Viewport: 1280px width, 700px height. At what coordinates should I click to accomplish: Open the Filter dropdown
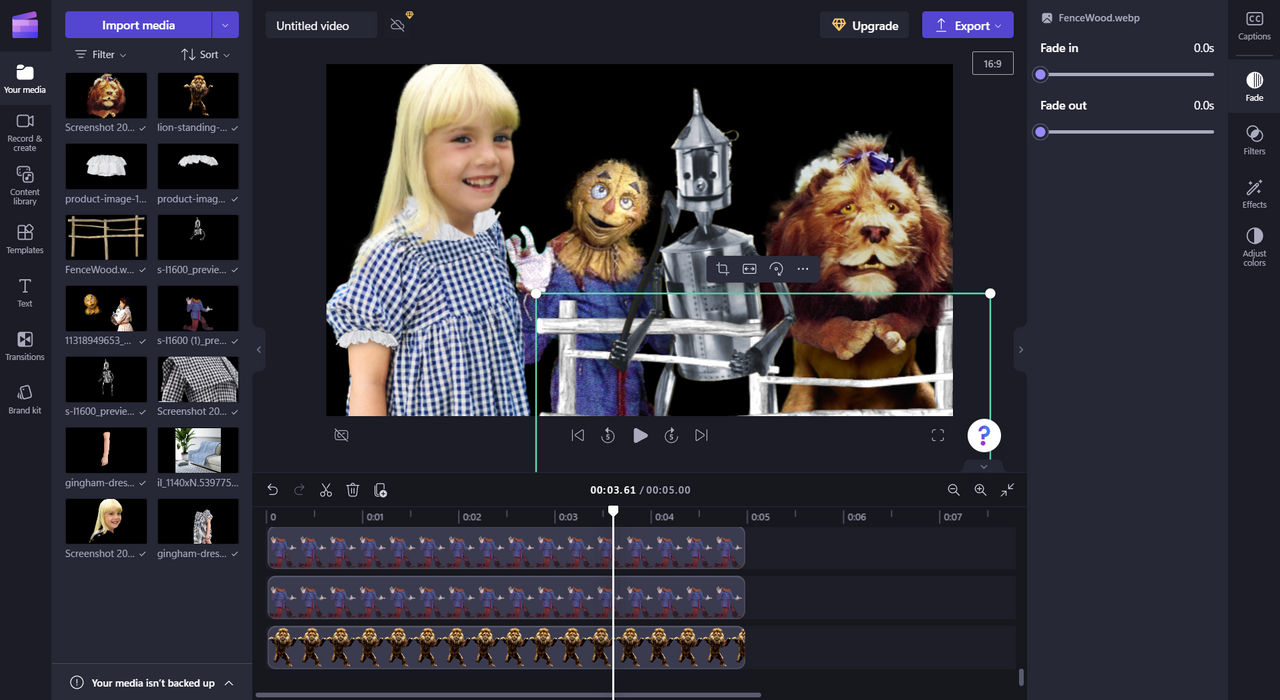[101, 55]
